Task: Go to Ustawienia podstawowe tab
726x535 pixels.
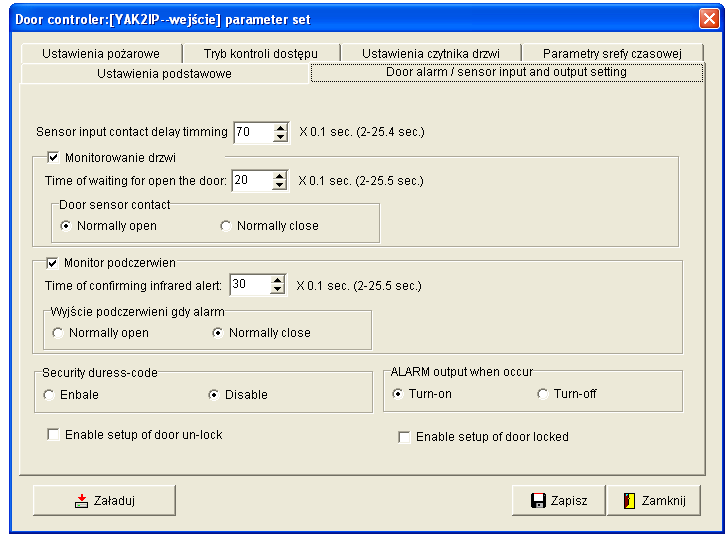Action: tap(164, 74)
